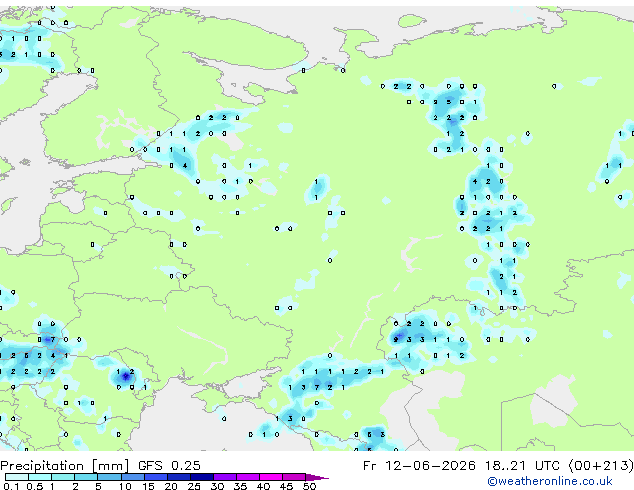
Task: Click the 5–10 mm legend color swatch
Action: coord(109,477)
